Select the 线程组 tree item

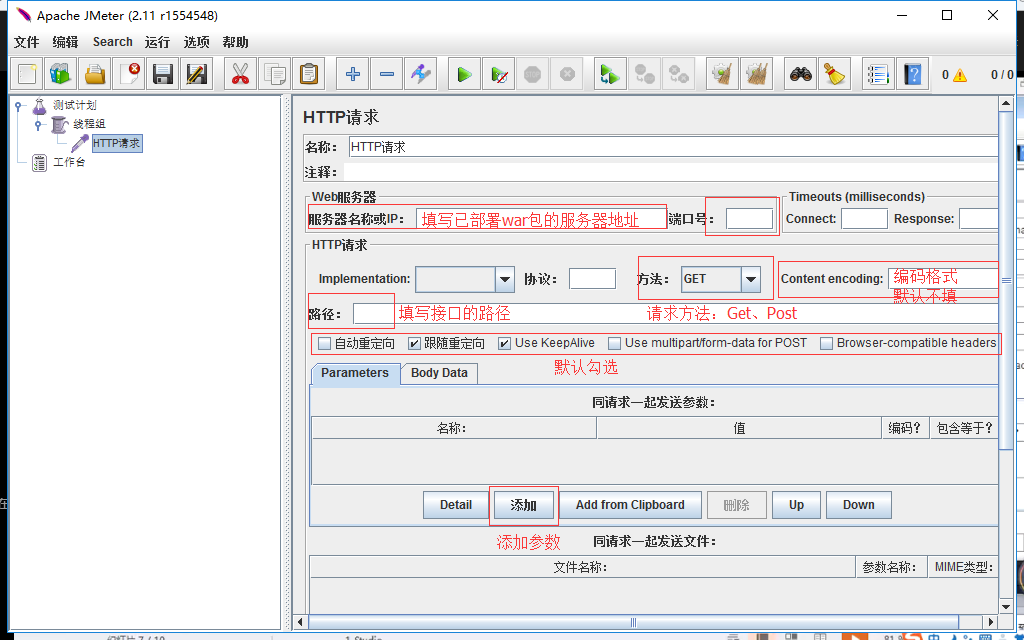point(89,123)
